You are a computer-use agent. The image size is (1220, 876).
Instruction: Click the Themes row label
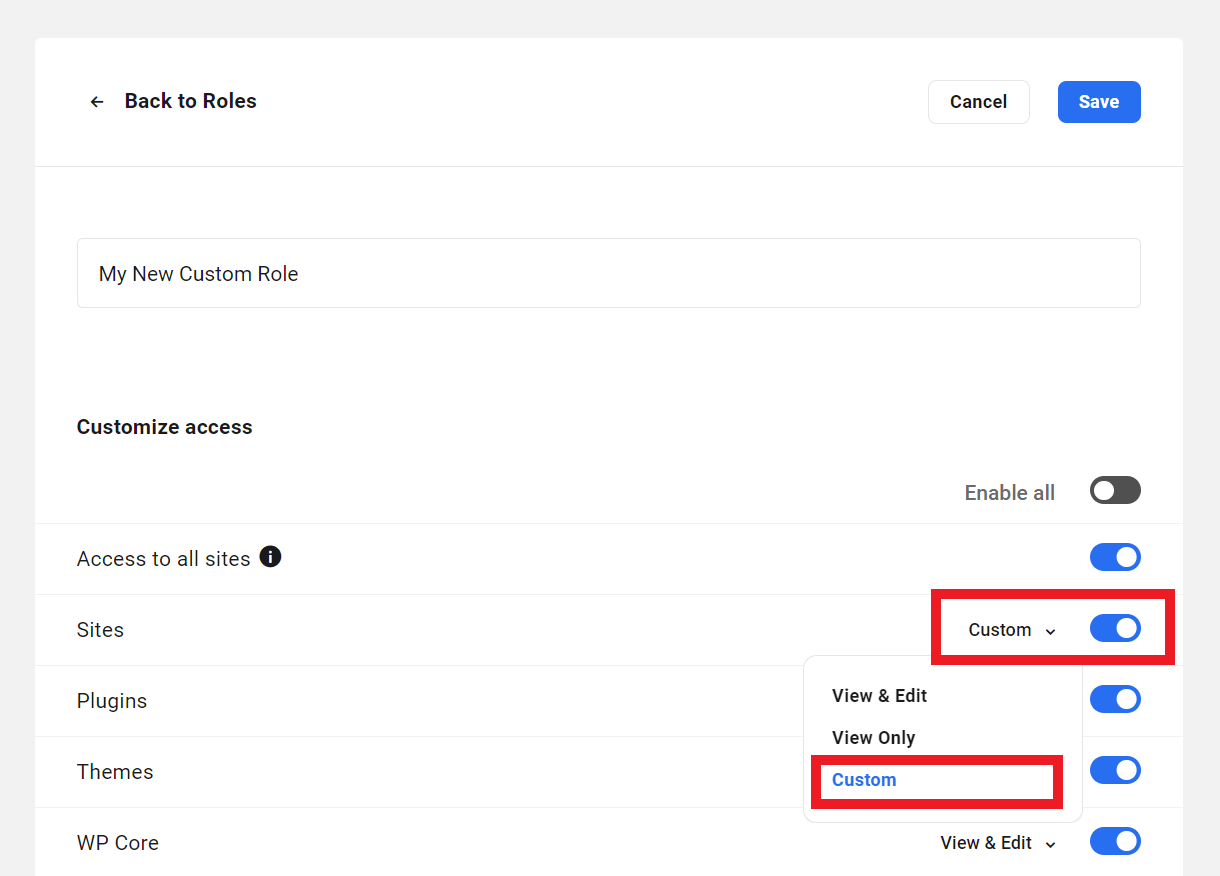pos(115,772)
